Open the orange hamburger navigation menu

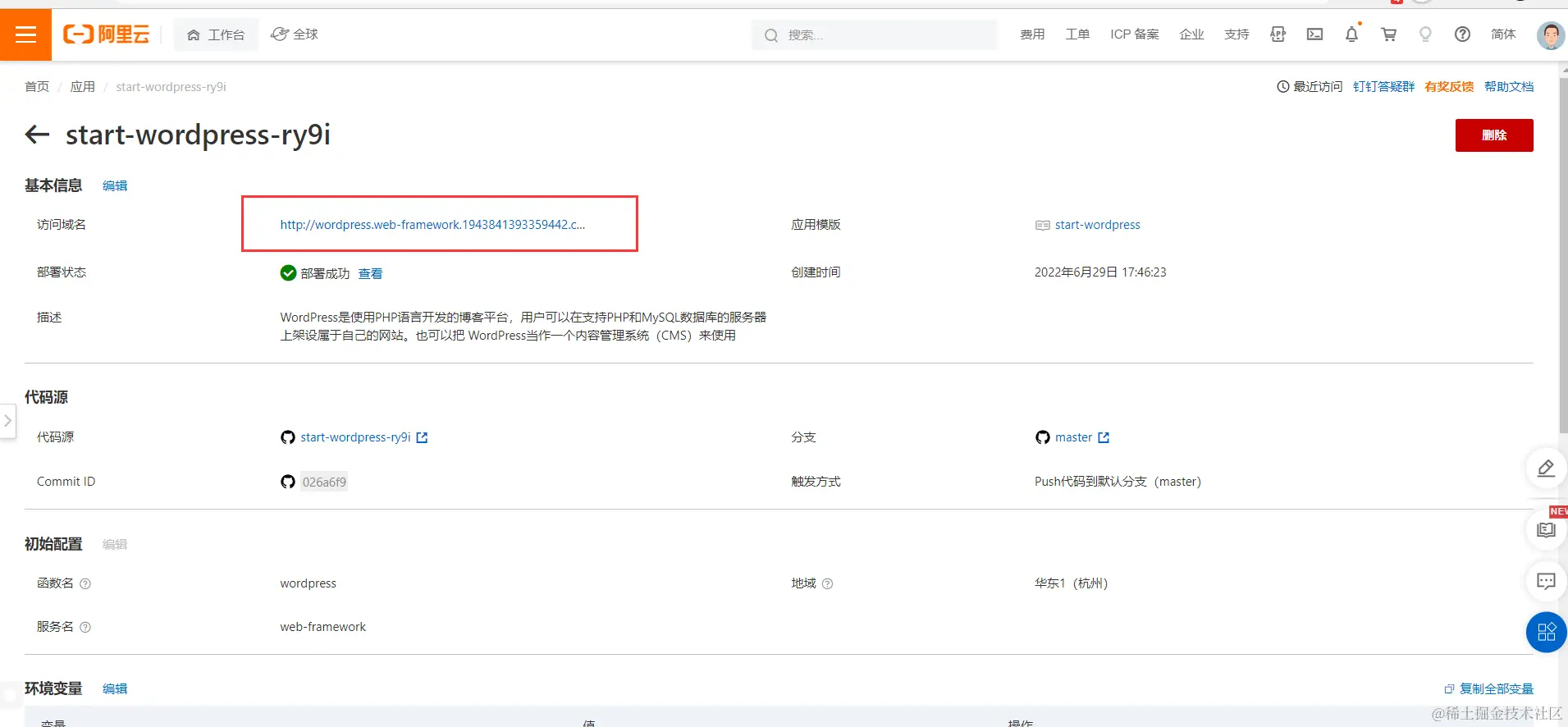pyautogui.click(x=25, y=34)
